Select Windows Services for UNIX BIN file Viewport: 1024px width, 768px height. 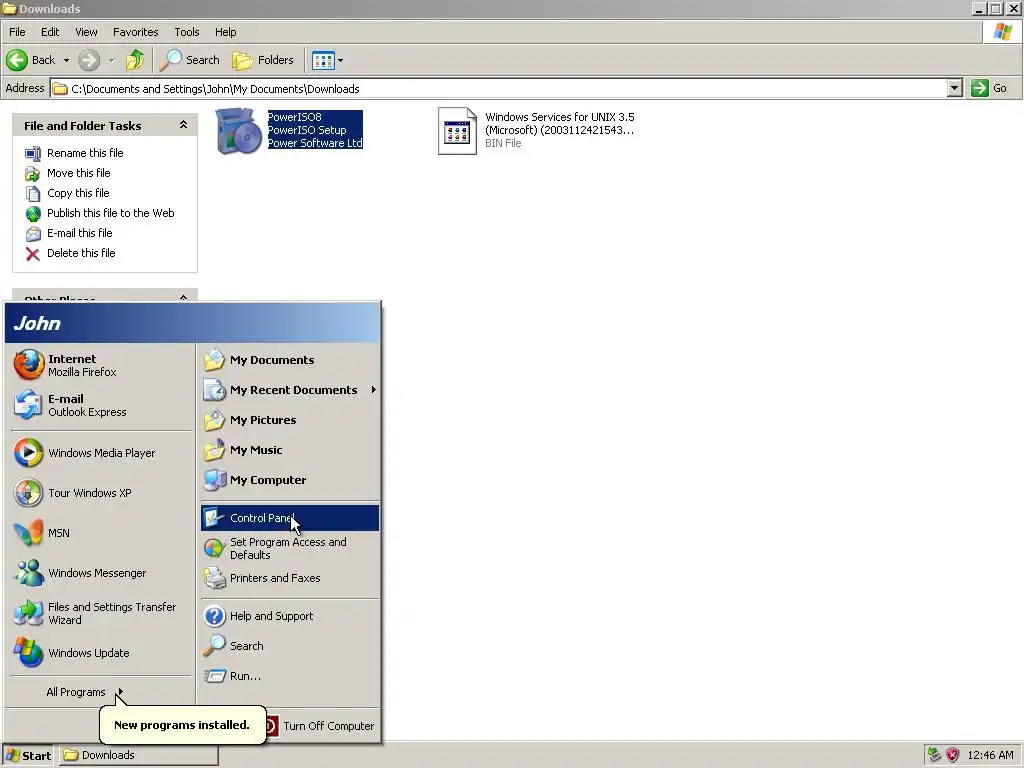pyautogui.click(x=536, y=130)
